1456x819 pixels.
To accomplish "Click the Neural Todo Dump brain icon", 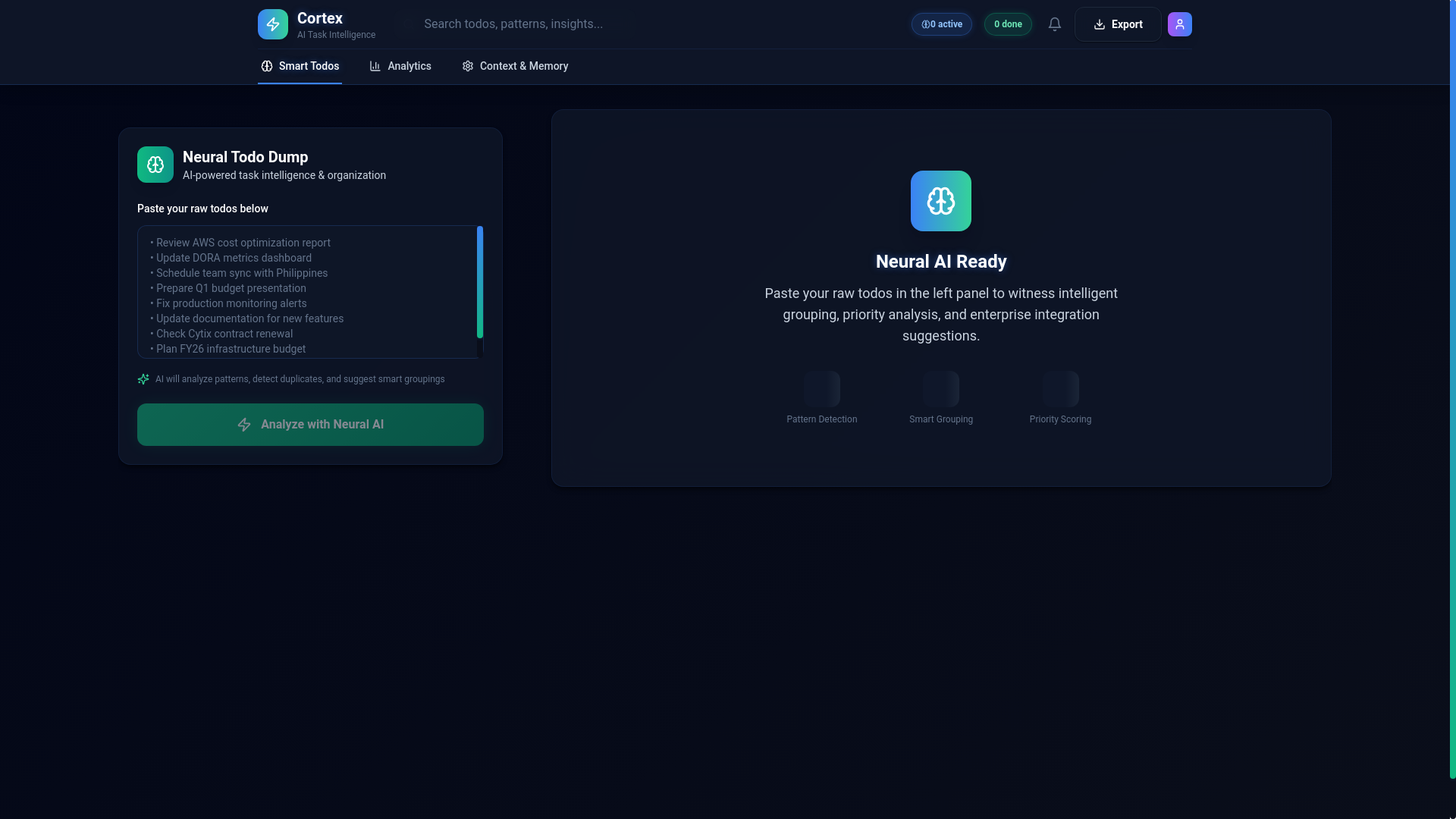I will click(x=155, y=165).
